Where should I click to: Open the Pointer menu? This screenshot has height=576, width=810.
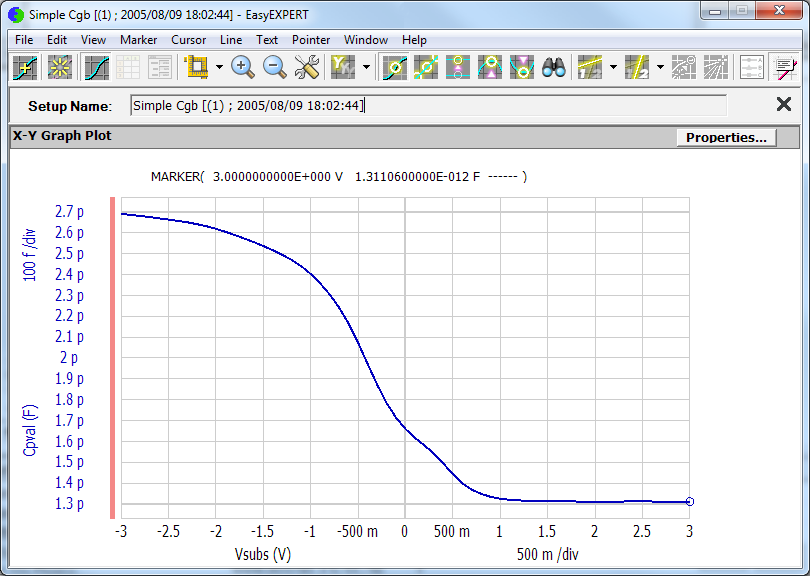311,40
